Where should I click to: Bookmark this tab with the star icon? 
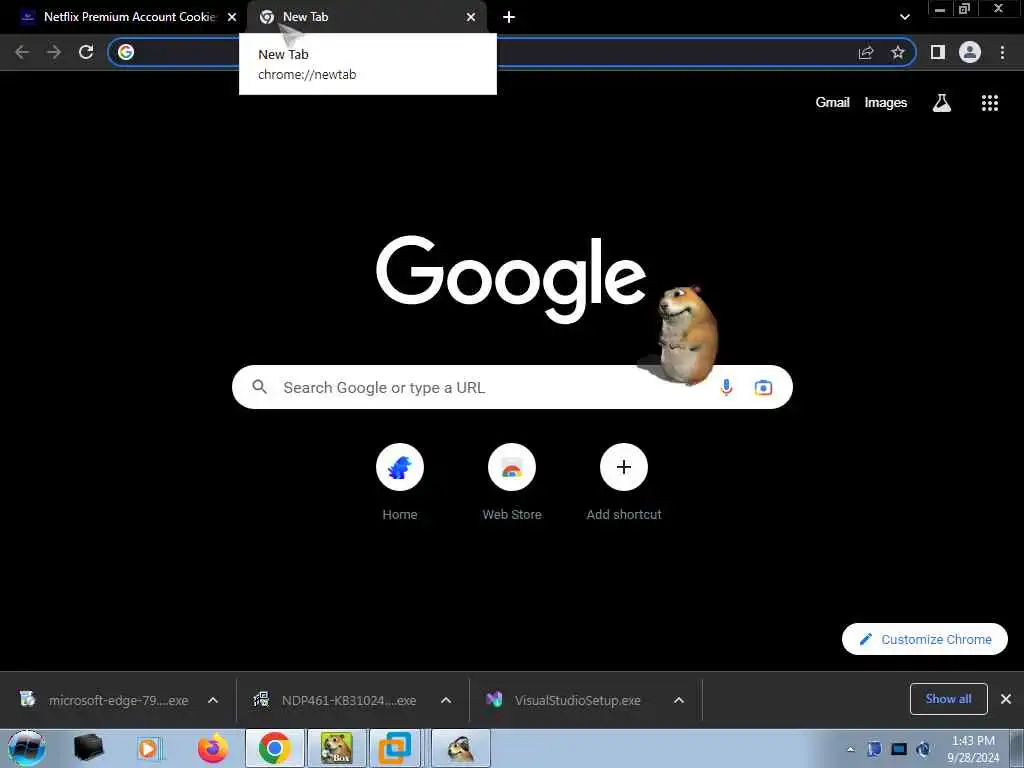click(x=898, y=52)
